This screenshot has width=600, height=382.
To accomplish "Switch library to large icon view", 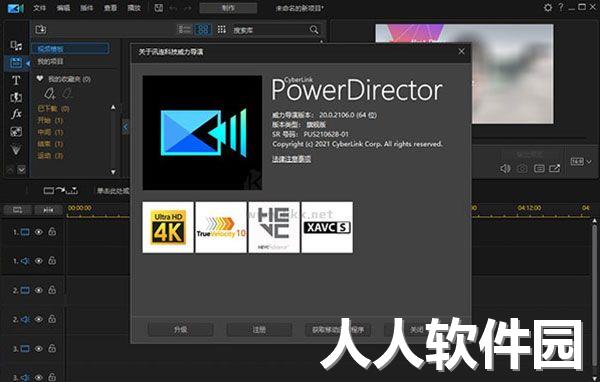I will (x=203, y=29).
